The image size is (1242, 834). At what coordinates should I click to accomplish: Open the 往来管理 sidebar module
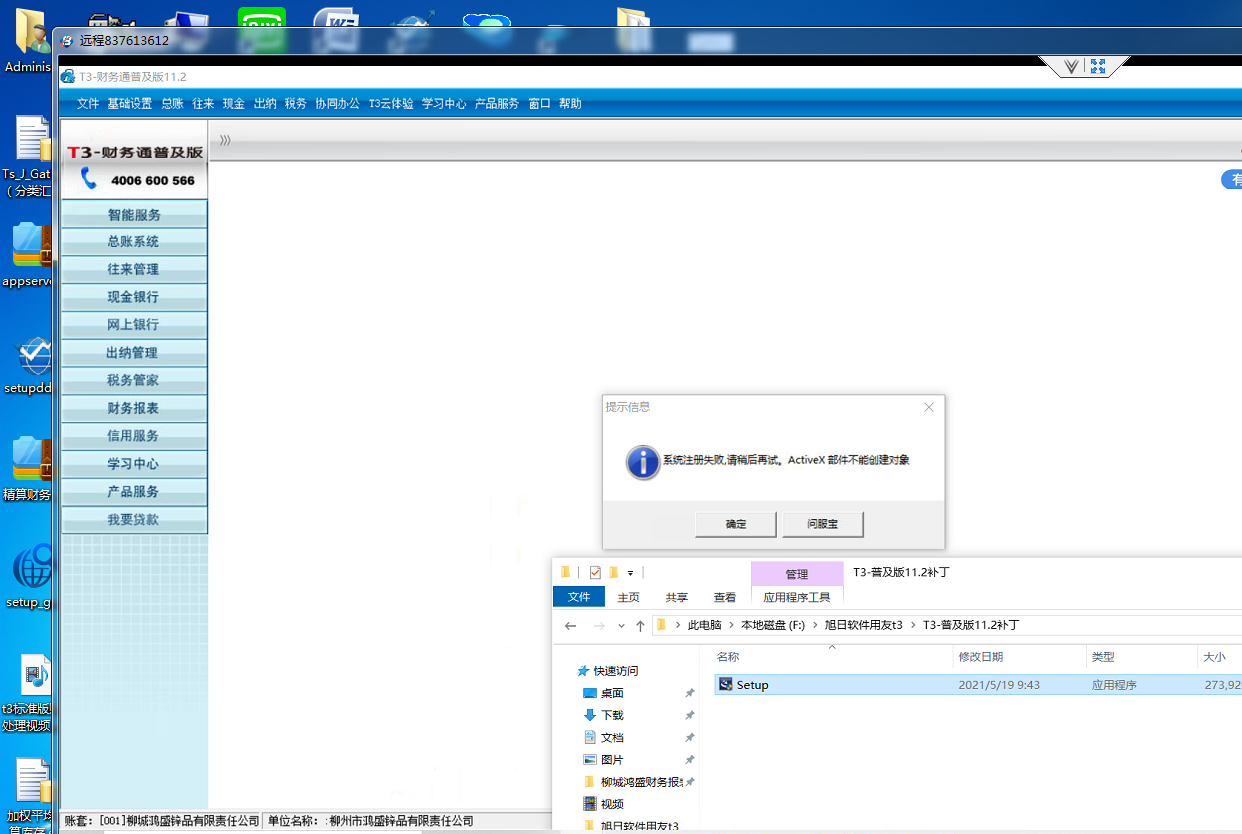[134, 269]
